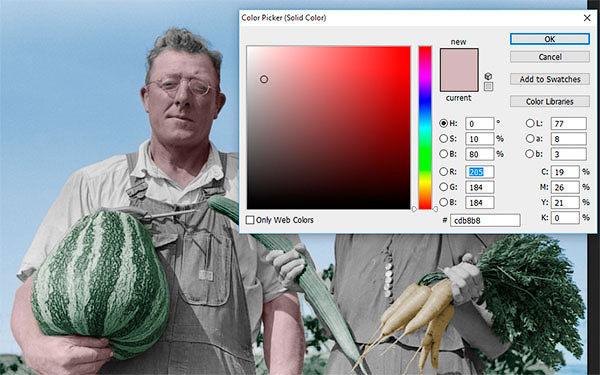This screenshot has width=600, height=375.
Task: Select the L lightness radio button
Action: pos(530,123)
